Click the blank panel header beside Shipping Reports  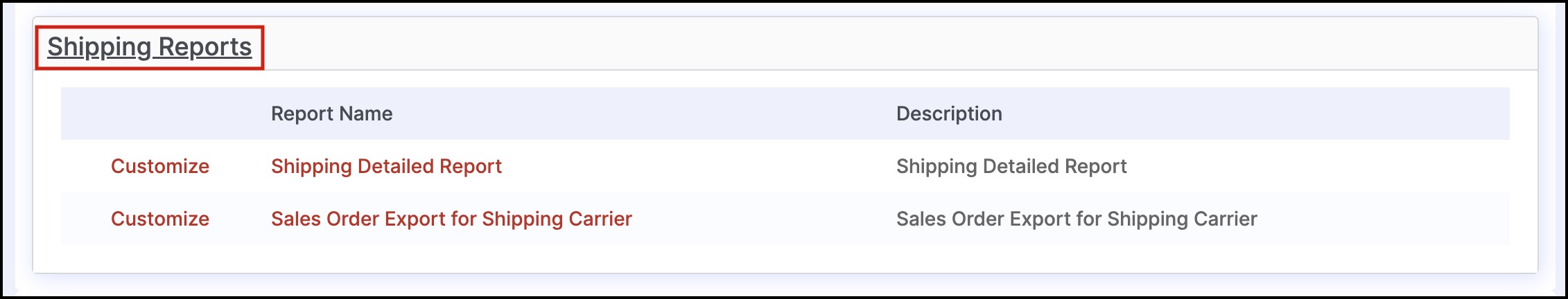coord(900,44)
